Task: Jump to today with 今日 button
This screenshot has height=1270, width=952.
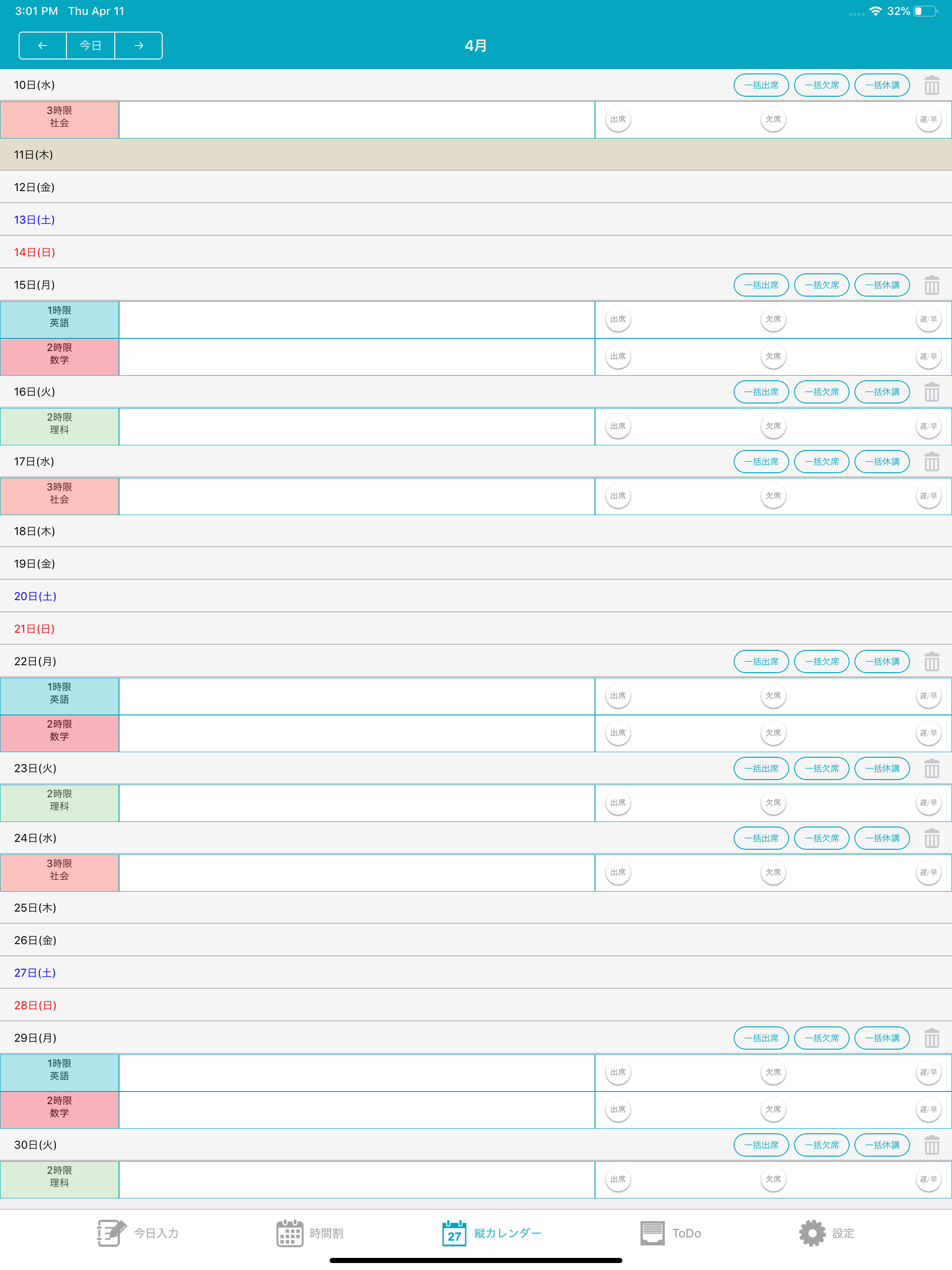Action: pos(91,46)
